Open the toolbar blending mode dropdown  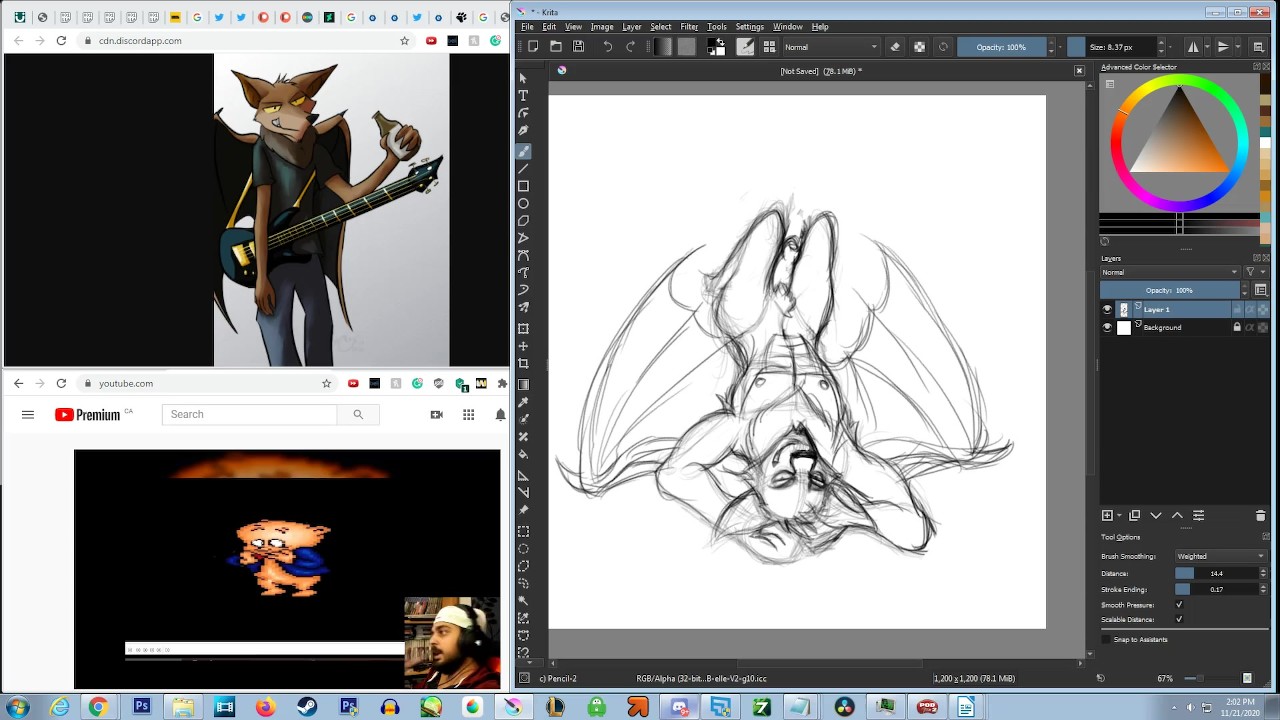click(831, 47)
